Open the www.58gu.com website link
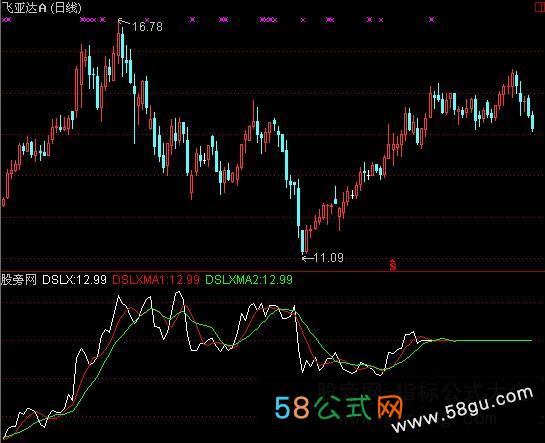The width and height of the screenshot is (545, 443). [x=462, y=410]
